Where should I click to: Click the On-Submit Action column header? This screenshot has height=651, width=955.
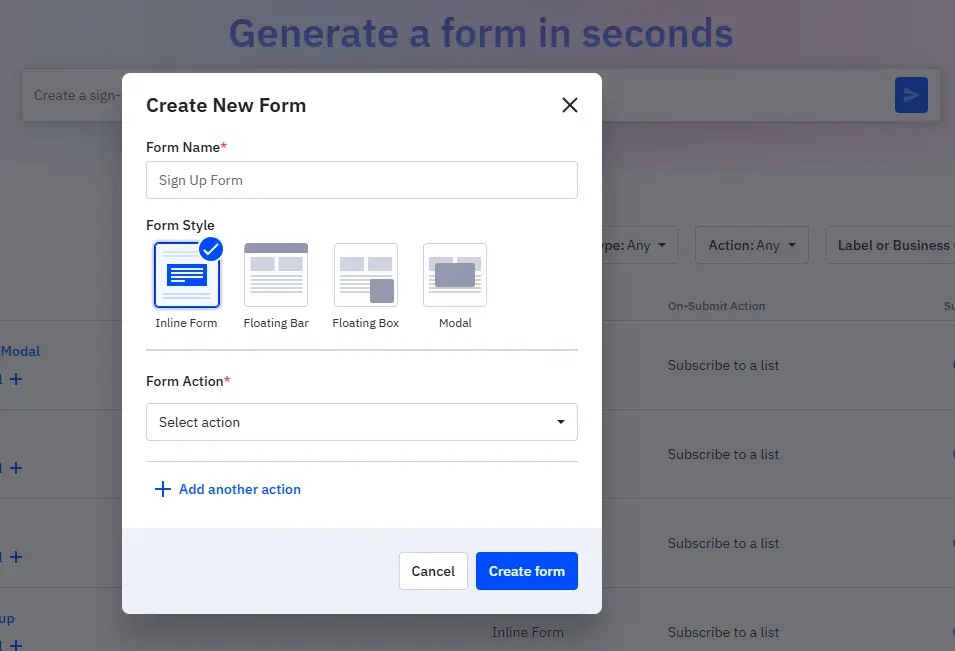pyautogui.click(x=716, y=306)
